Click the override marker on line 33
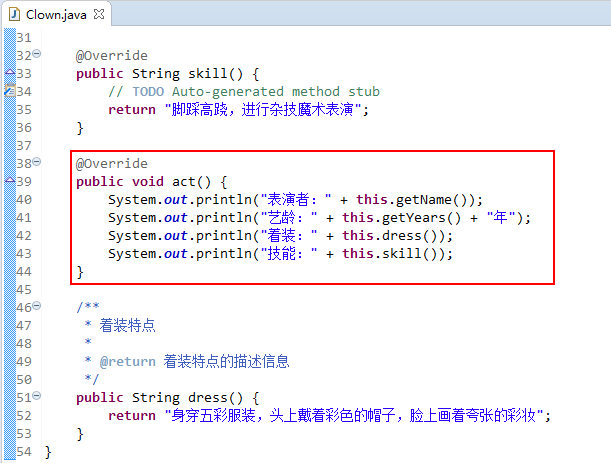This screenshot has height=463, width=611. click(x=10, y=72)
